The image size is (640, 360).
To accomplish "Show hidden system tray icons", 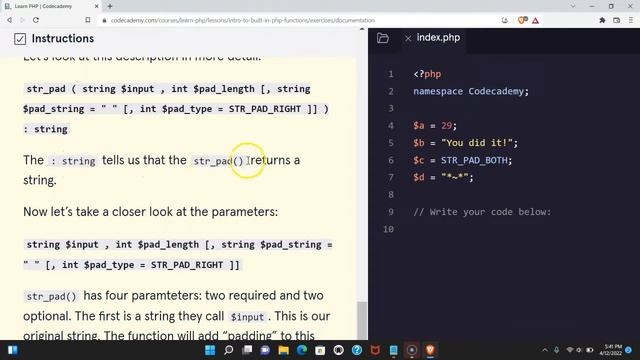I will pyautogui.click(x=545, y=350).
